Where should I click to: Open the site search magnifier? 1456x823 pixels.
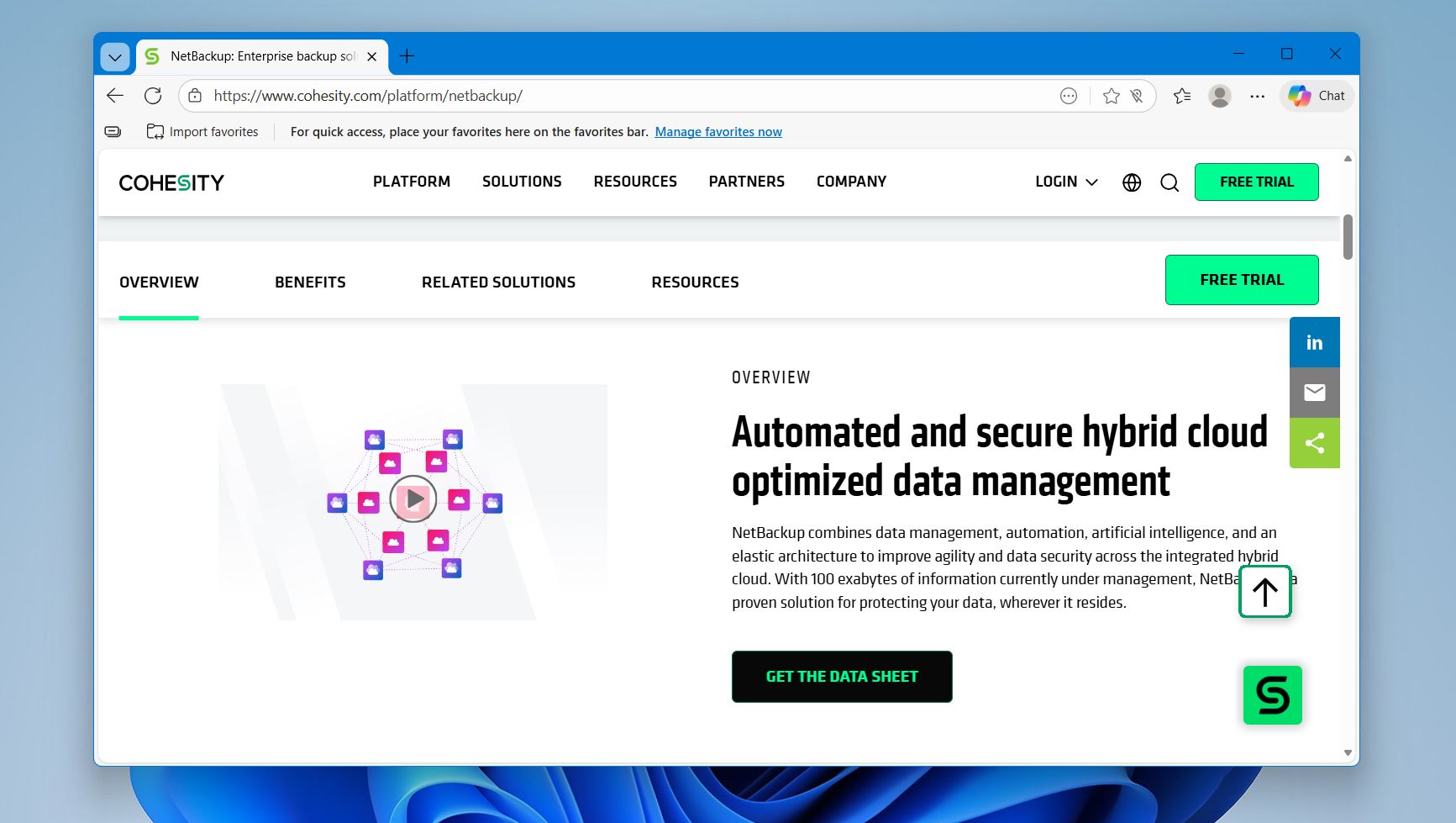click(1169, 182)
